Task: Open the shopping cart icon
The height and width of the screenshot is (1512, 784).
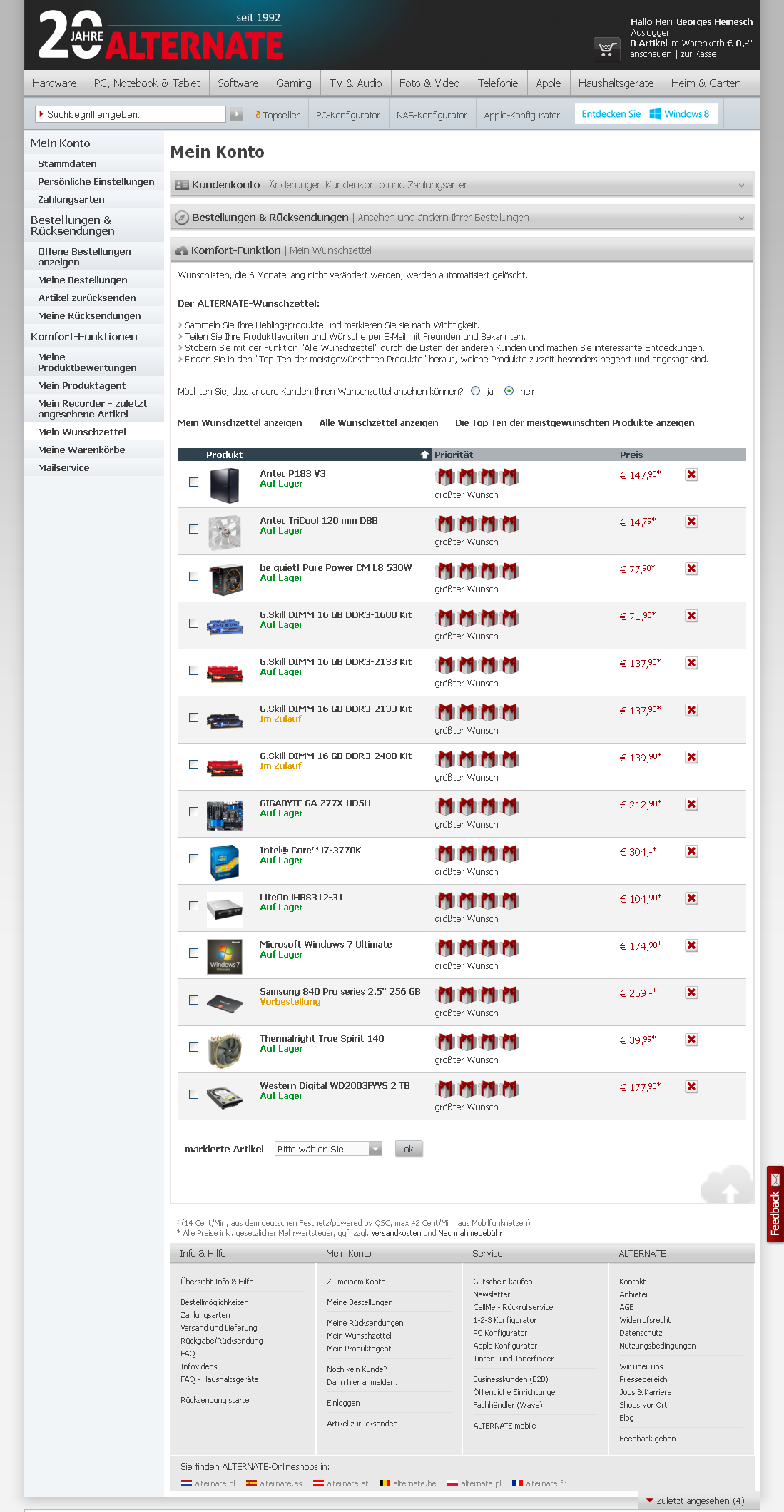Action: [606, 49]
